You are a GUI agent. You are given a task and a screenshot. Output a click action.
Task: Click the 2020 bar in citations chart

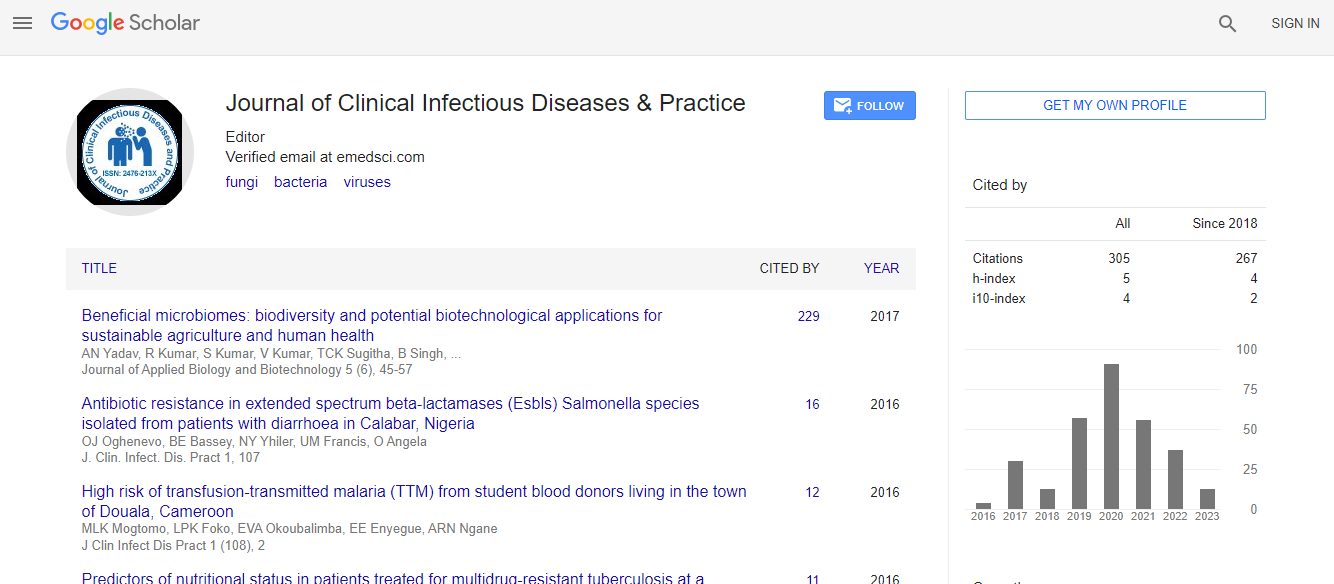[x=1111, y=436]
